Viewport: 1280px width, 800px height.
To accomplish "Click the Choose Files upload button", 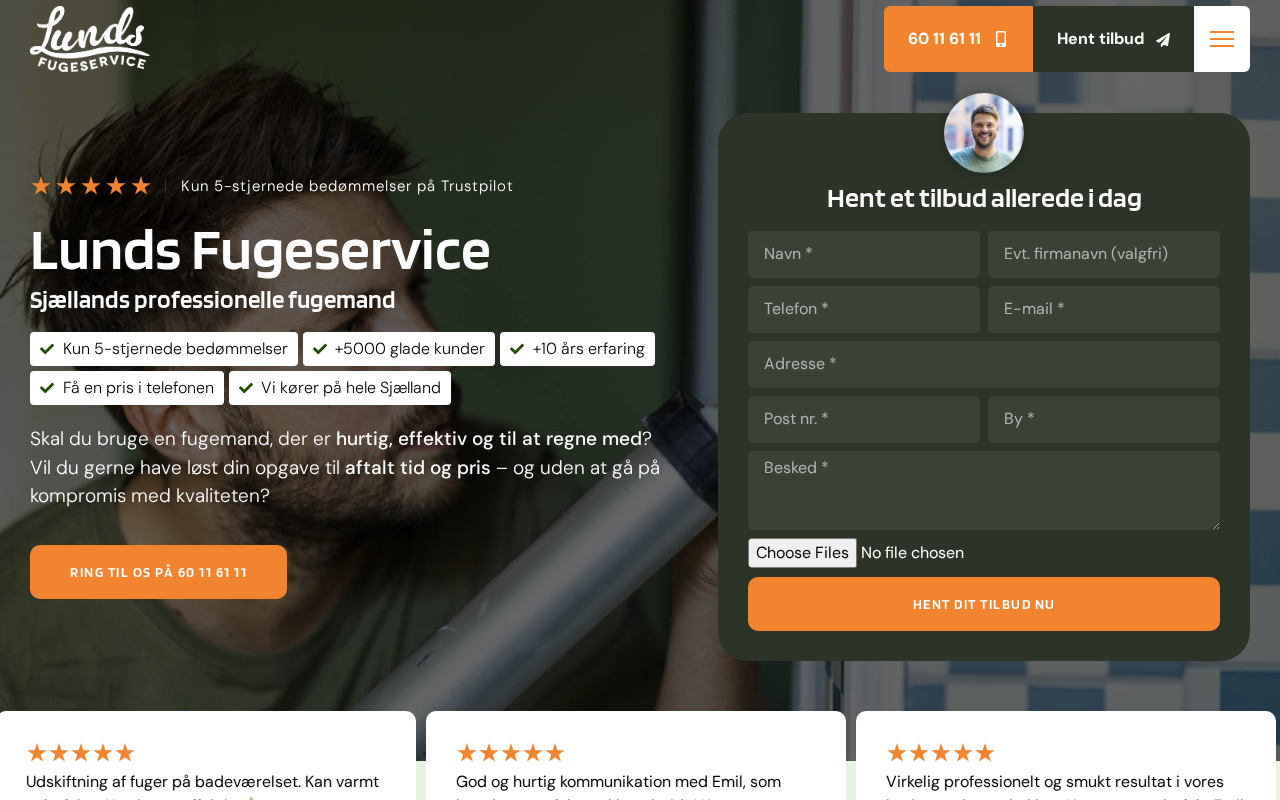I will click(802, 553).
